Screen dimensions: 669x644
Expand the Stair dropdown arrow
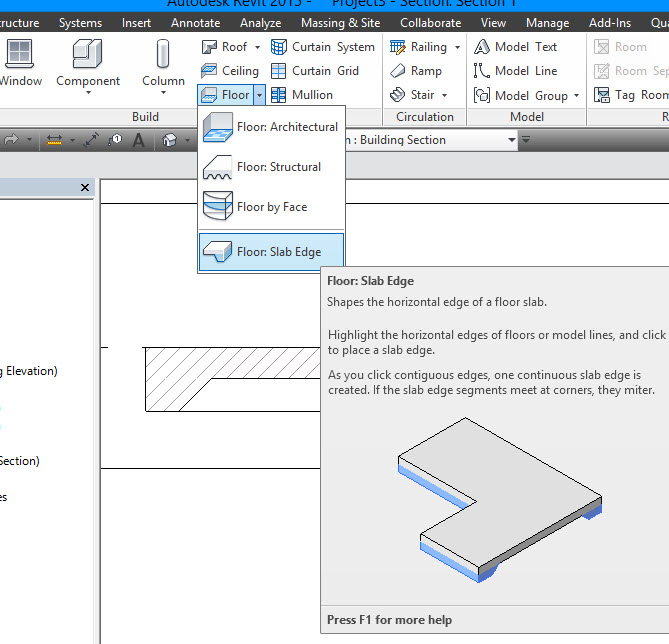(445, 95)
